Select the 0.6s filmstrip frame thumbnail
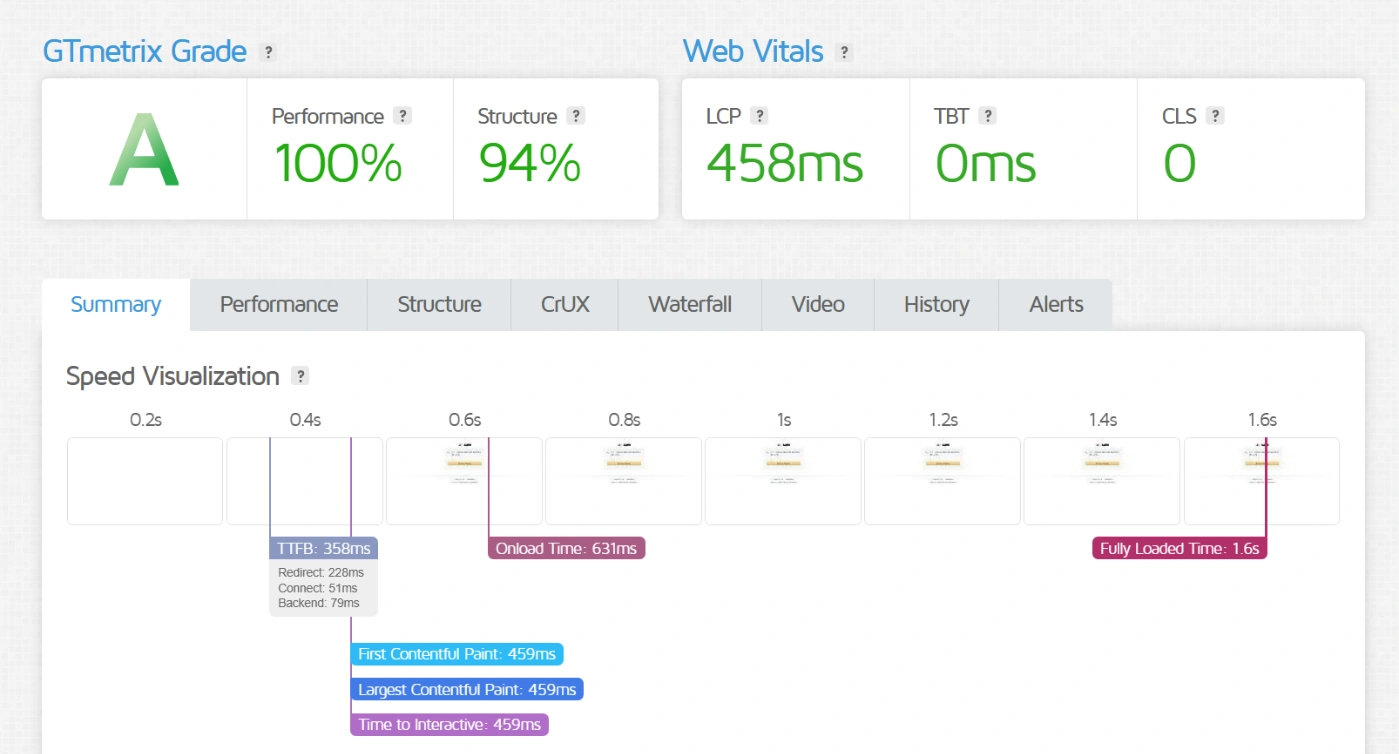This screenshot has height=754, width=1399. click(x=464, y=481)
